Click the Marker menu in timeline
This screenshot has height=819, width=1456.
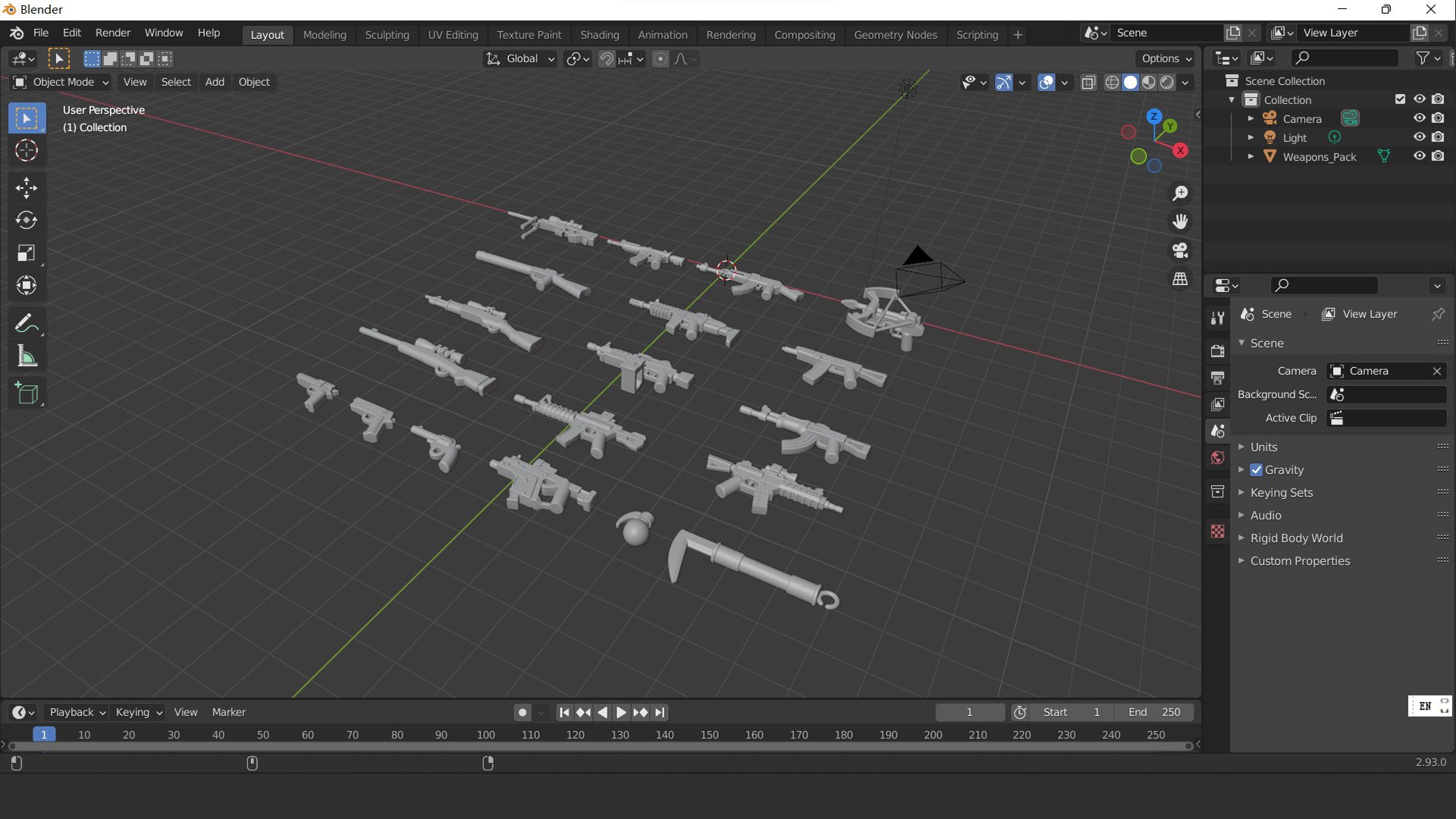coord(229,712)
